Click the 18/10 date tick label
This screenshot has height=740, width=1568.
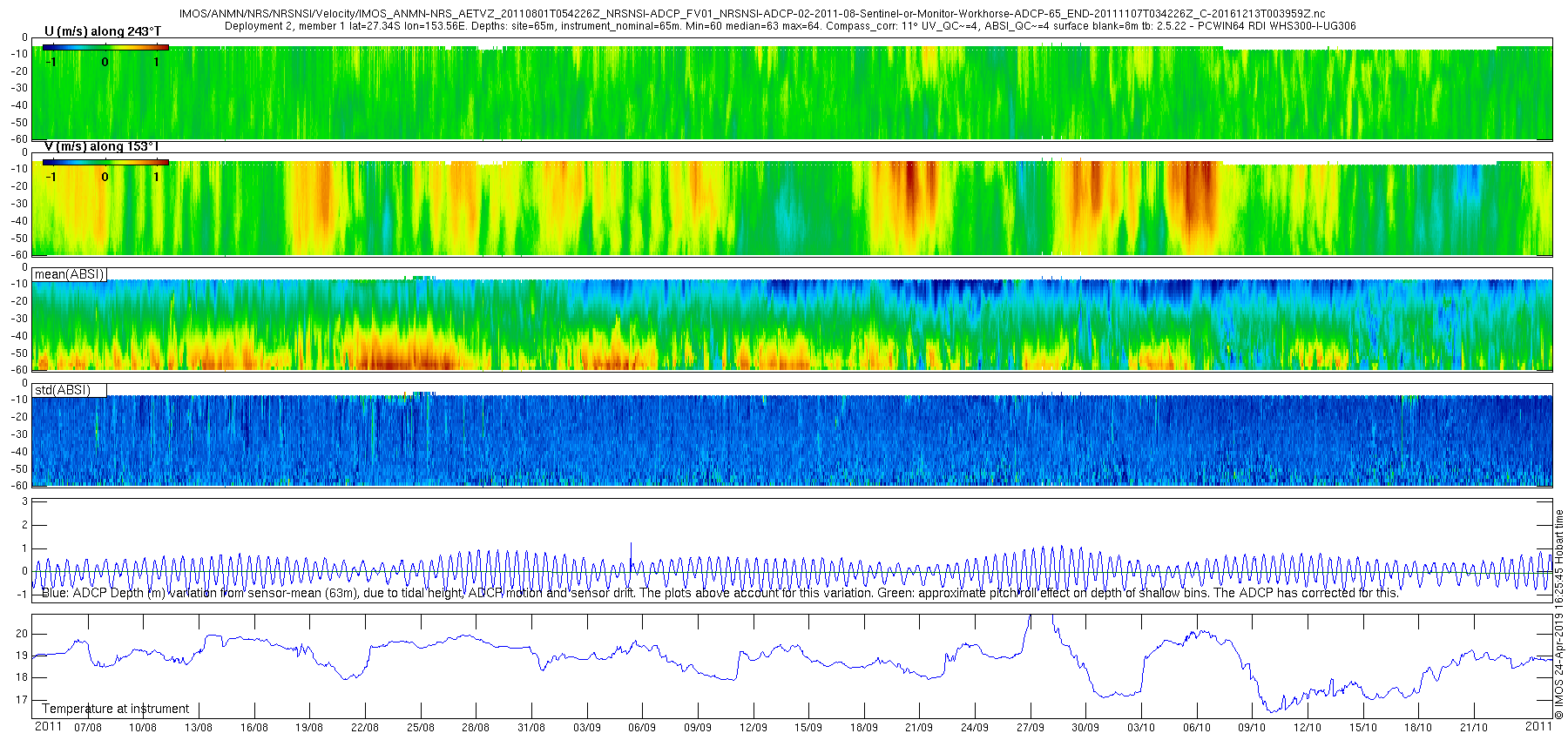(1418, 728)
